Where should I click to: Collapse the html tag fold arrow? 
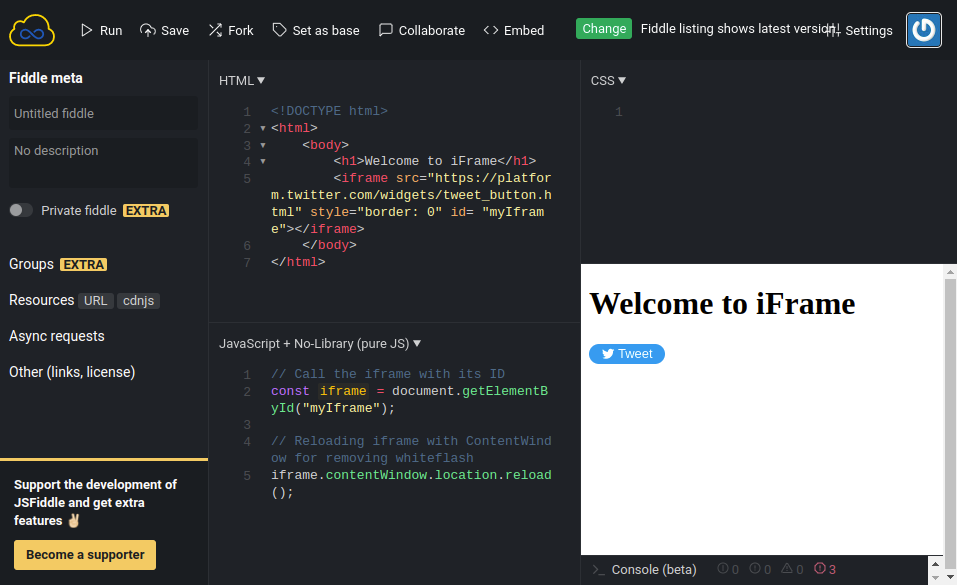(x=263, y=128)
